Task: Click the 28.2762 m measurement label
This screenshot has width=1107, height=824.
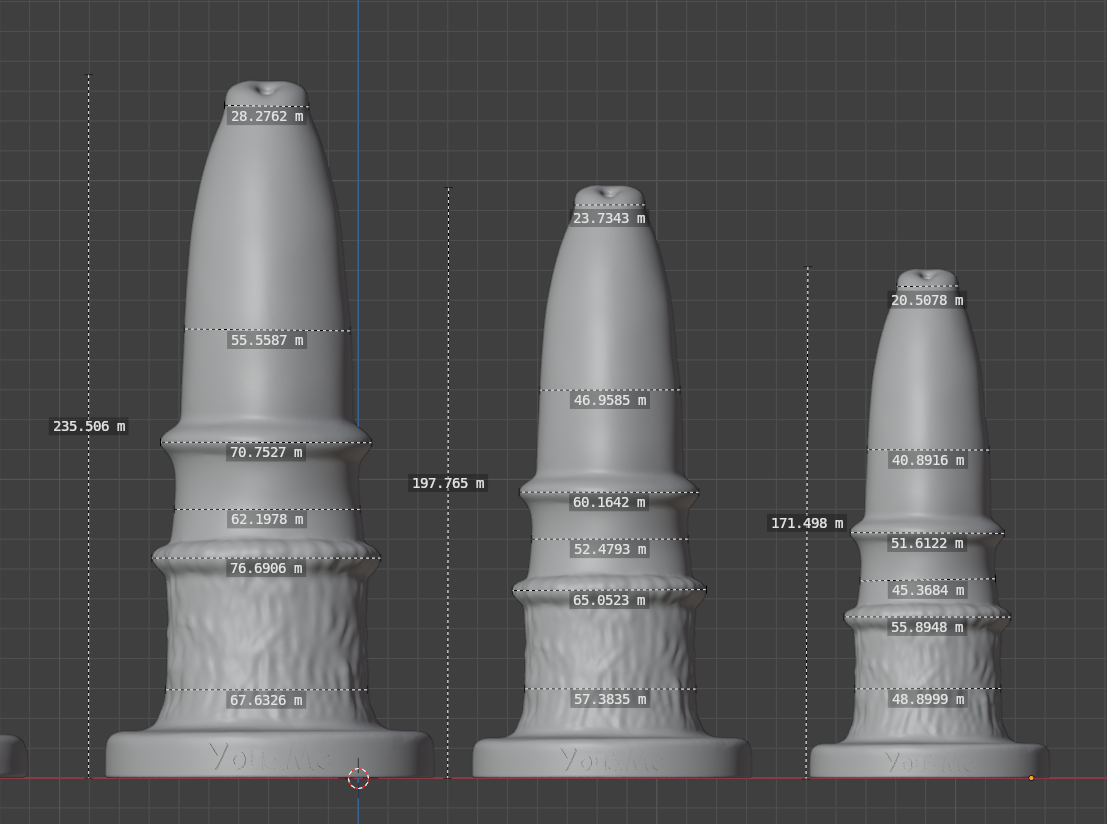Action: pos(266,116)
